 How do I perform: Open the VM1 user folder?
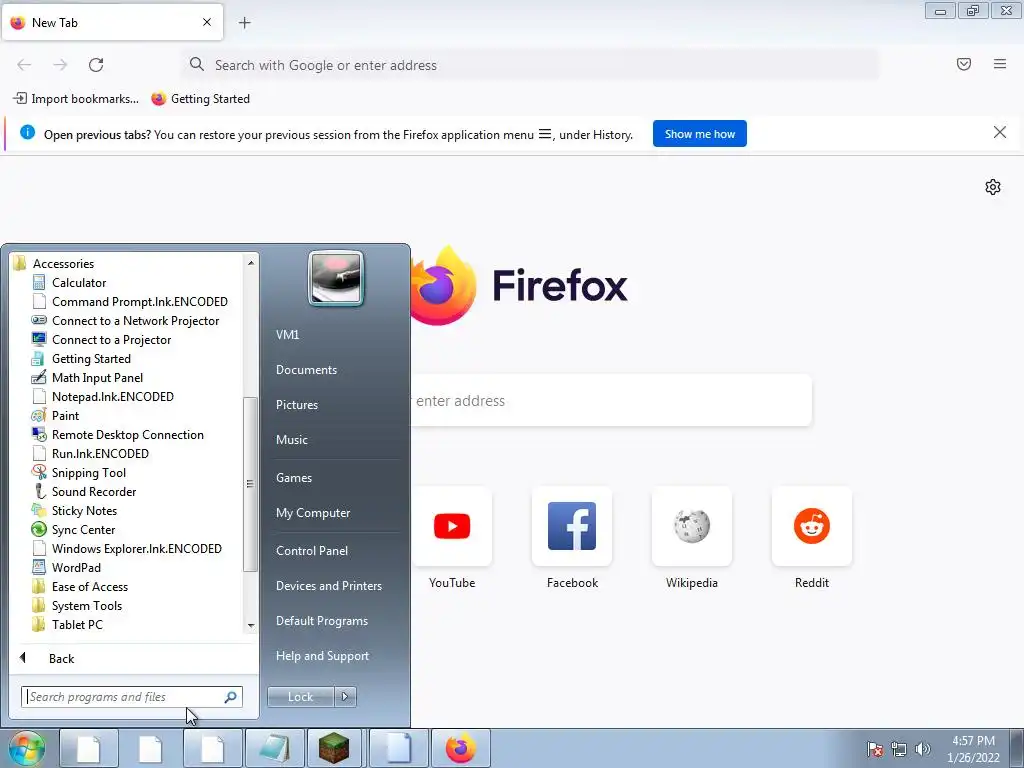pos(287,334)
